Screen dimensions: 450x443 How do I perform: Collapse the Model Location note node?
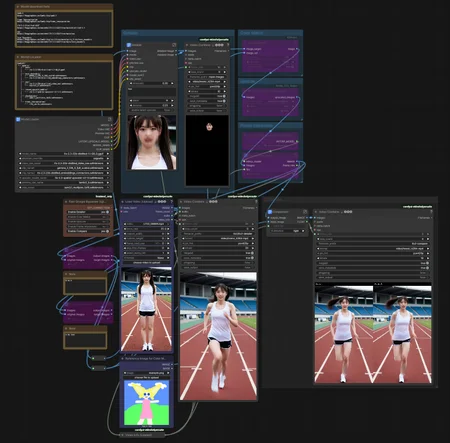pos(18,57)
